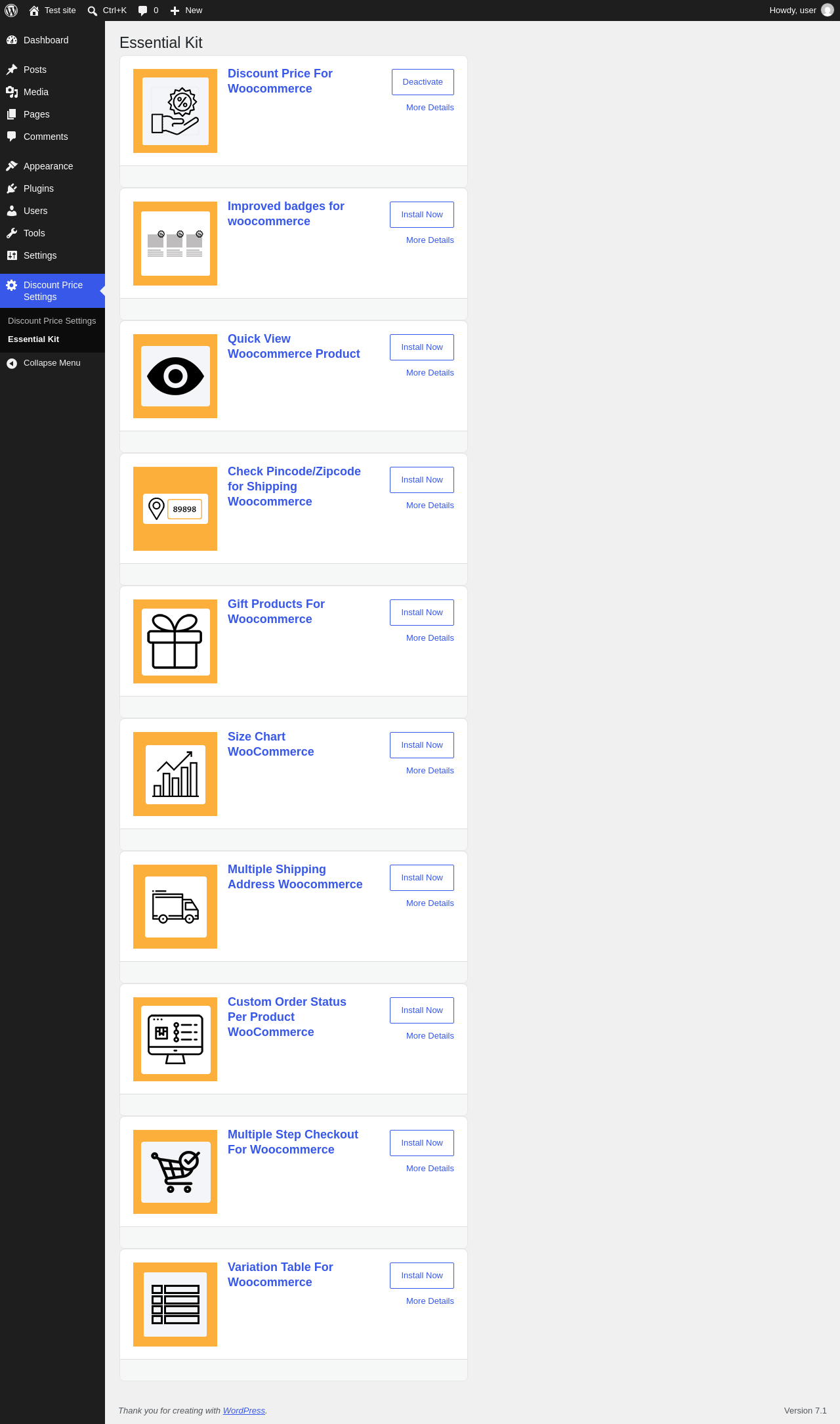The height and width of the screenshot is (1424, 840).
Task: View More Details for Variation Table
Action: point(430,1301)
